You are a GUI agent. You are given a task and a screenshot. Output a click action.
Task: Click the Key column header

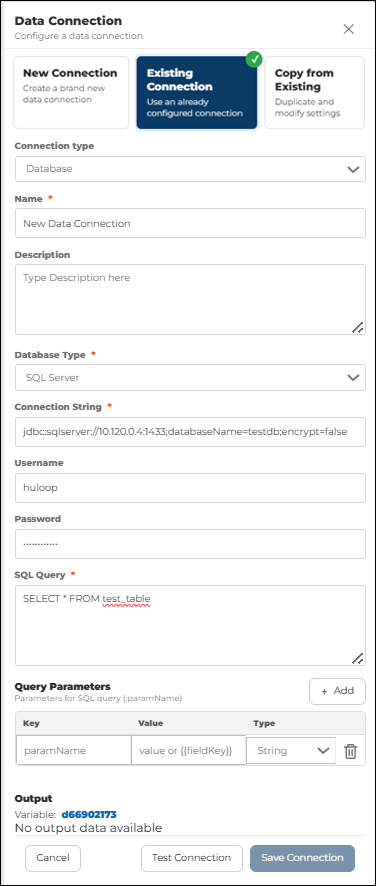(31, 723)
